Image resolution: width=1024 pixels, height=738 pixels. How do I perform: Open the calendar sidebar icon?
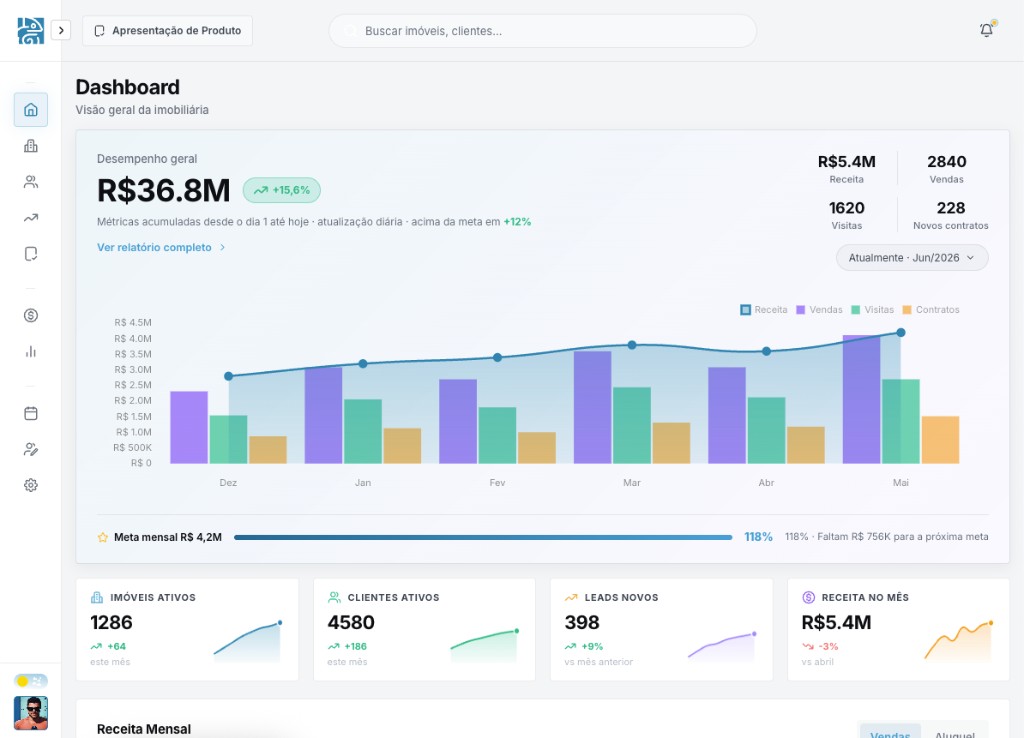[31, 413]
